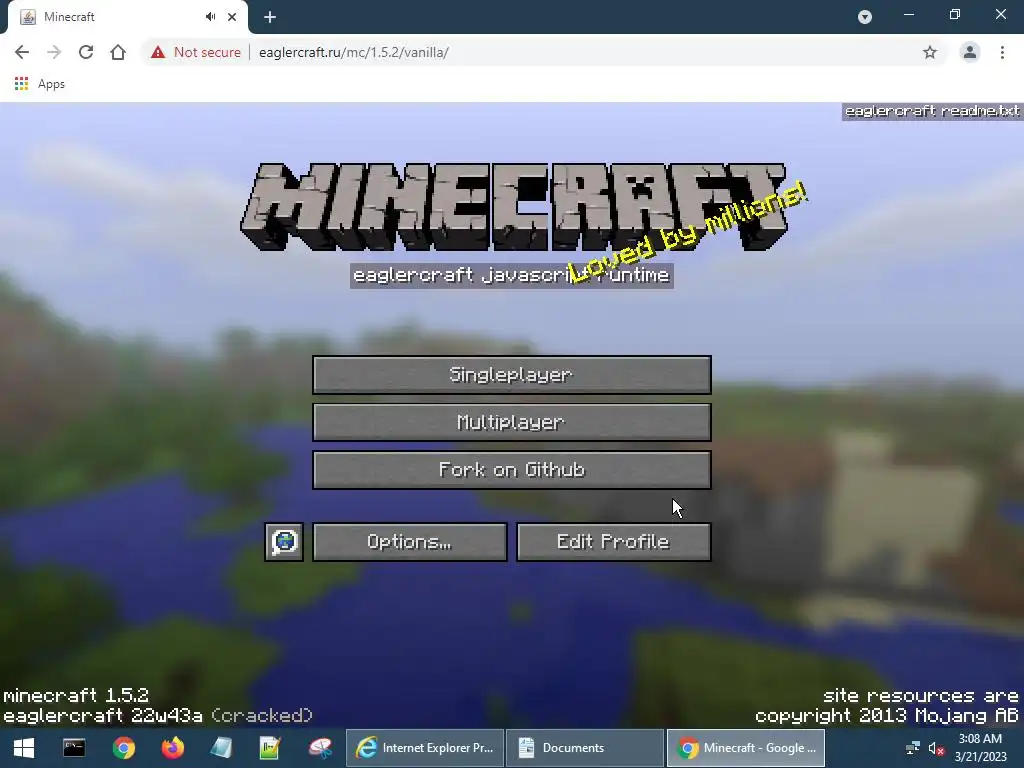Switch to Documents taskbar window
The width and height of the screenshot is (1024, 768).
click(585, 748)
